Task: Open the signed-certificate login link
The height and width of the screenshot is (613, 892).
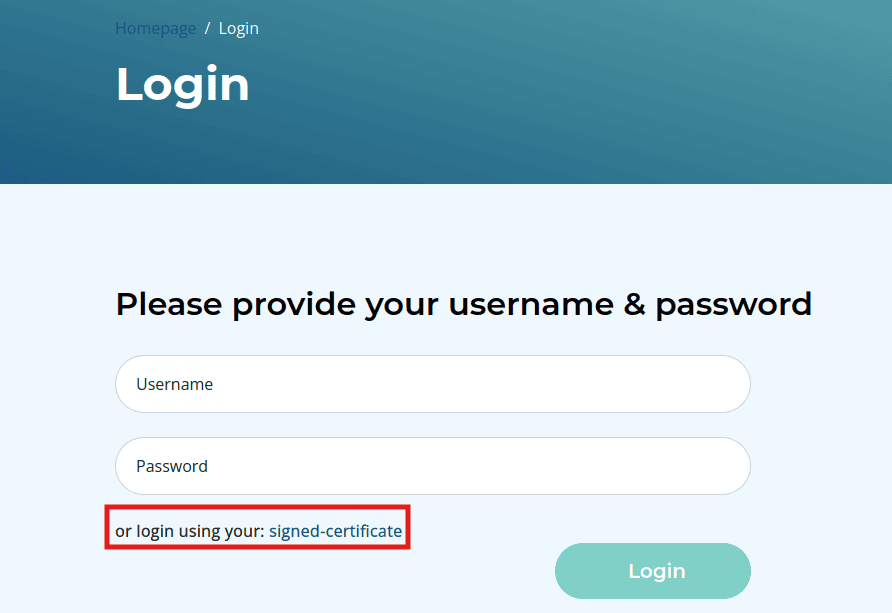Action: click(x=335, y=531)
